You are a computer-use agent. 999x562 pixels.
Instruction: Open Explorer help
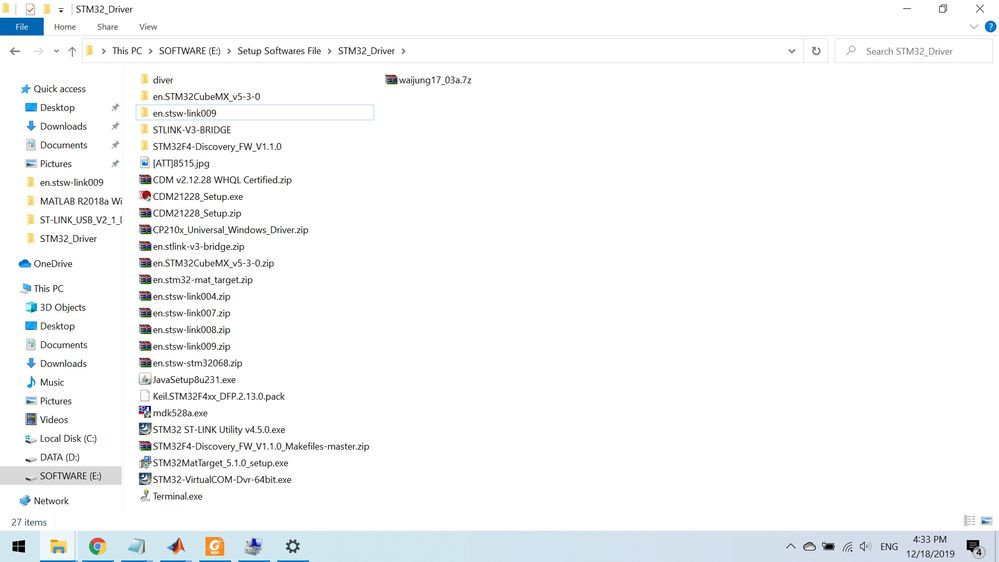(990, 27)
